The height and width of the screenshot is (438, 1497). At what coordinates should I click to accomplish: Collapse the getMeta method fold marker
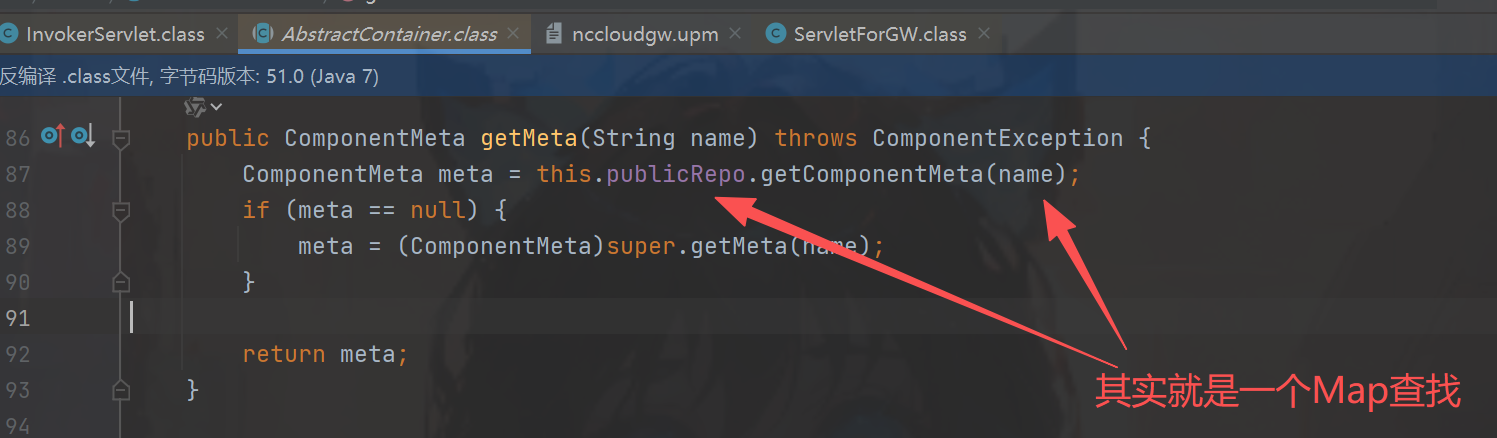pyautogui.click(x=121, y=138)
